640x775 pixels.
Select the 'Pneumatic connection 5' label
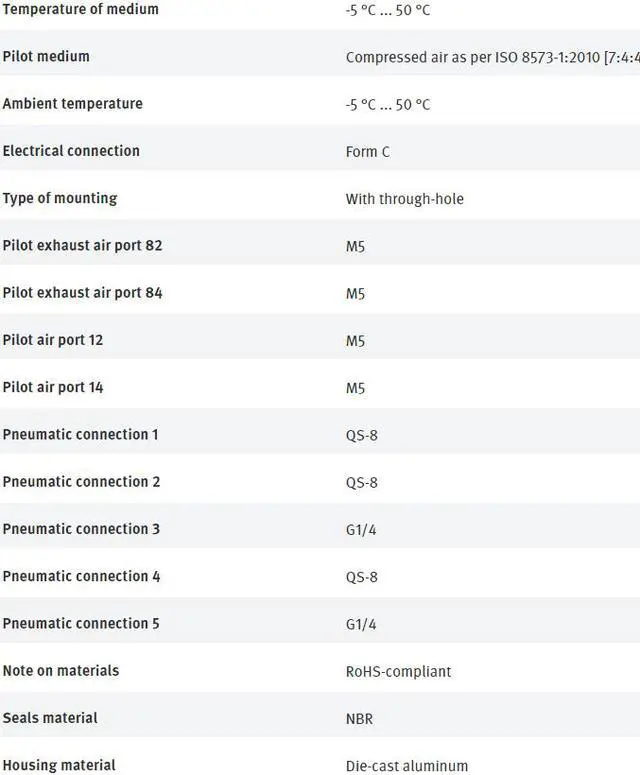81,624
